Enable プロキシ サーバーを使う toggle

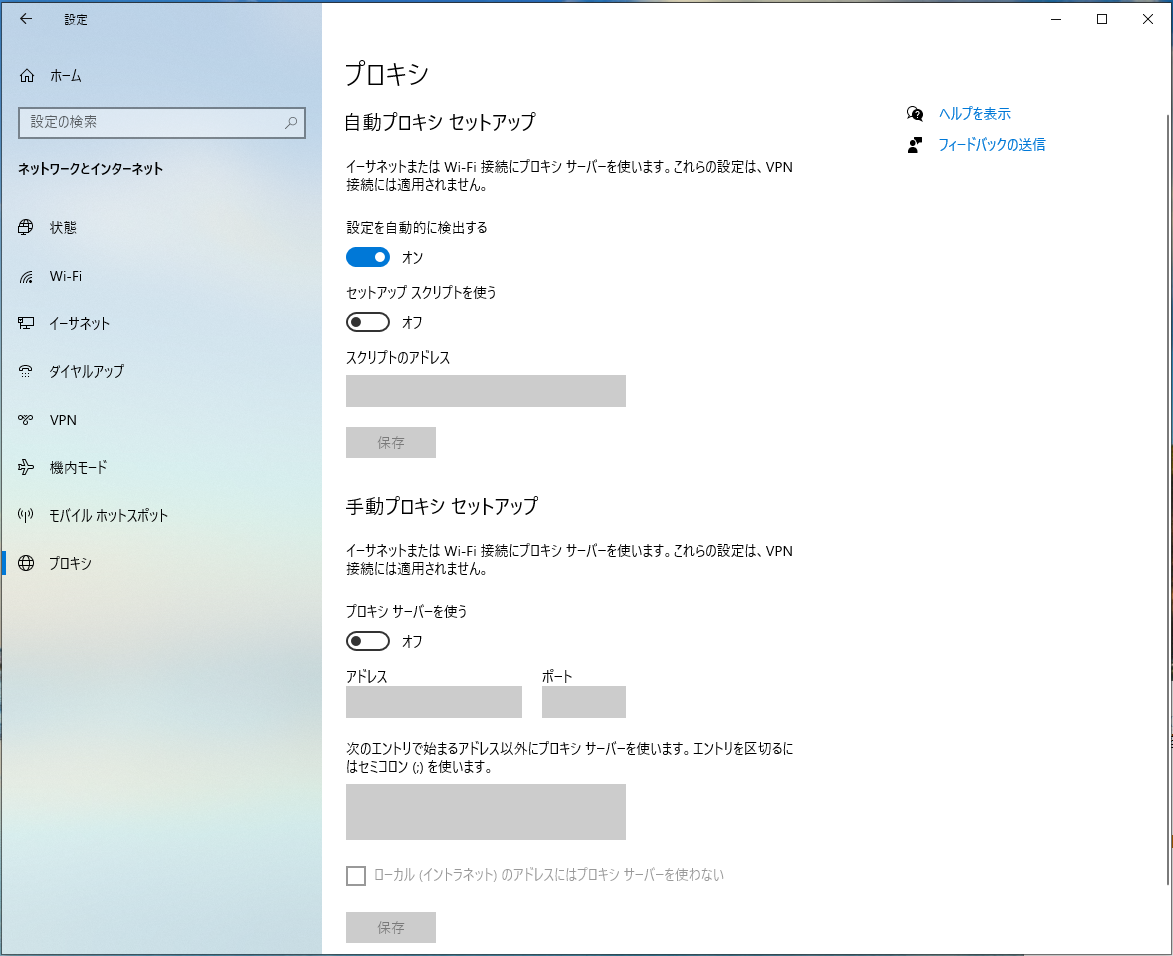pyautogui.click(x=368, y=641)
